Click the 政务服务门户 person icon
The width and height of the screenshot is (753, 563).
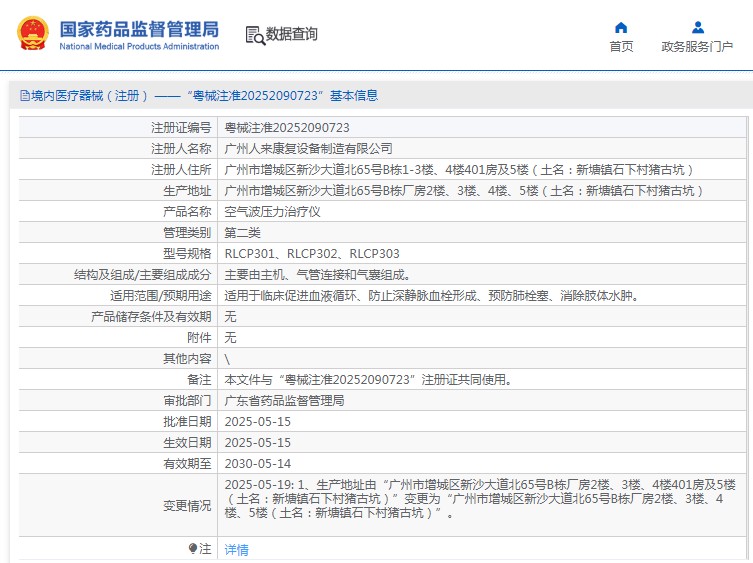pyautogui.click(x=697, y=27)
